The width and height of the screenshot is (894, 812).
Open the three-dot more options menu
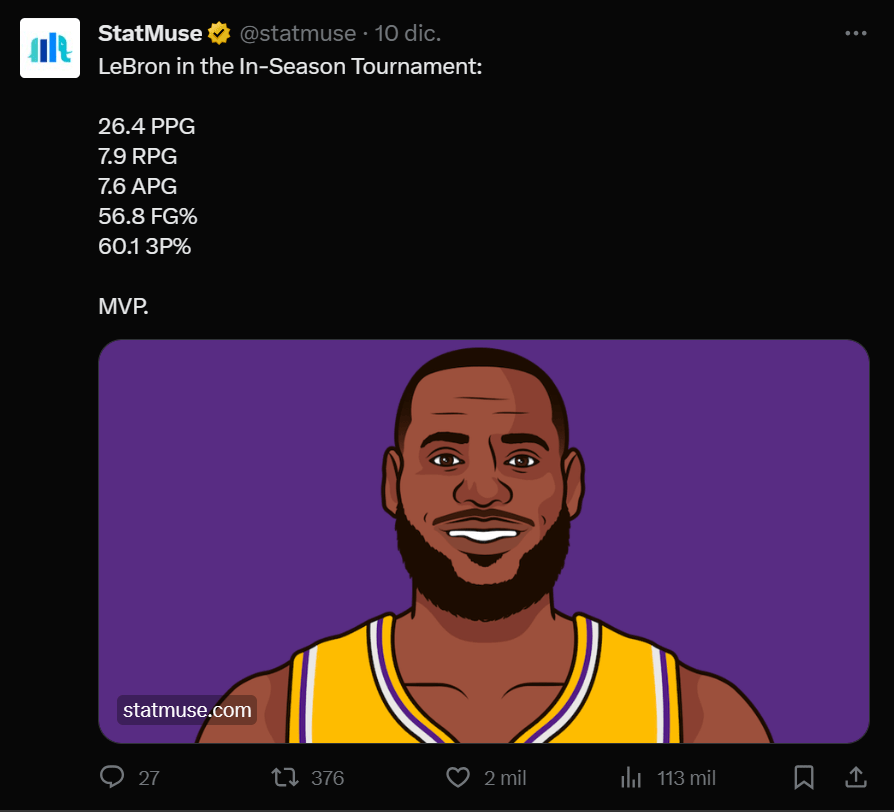pyautogui.click(x=856, y=33)
